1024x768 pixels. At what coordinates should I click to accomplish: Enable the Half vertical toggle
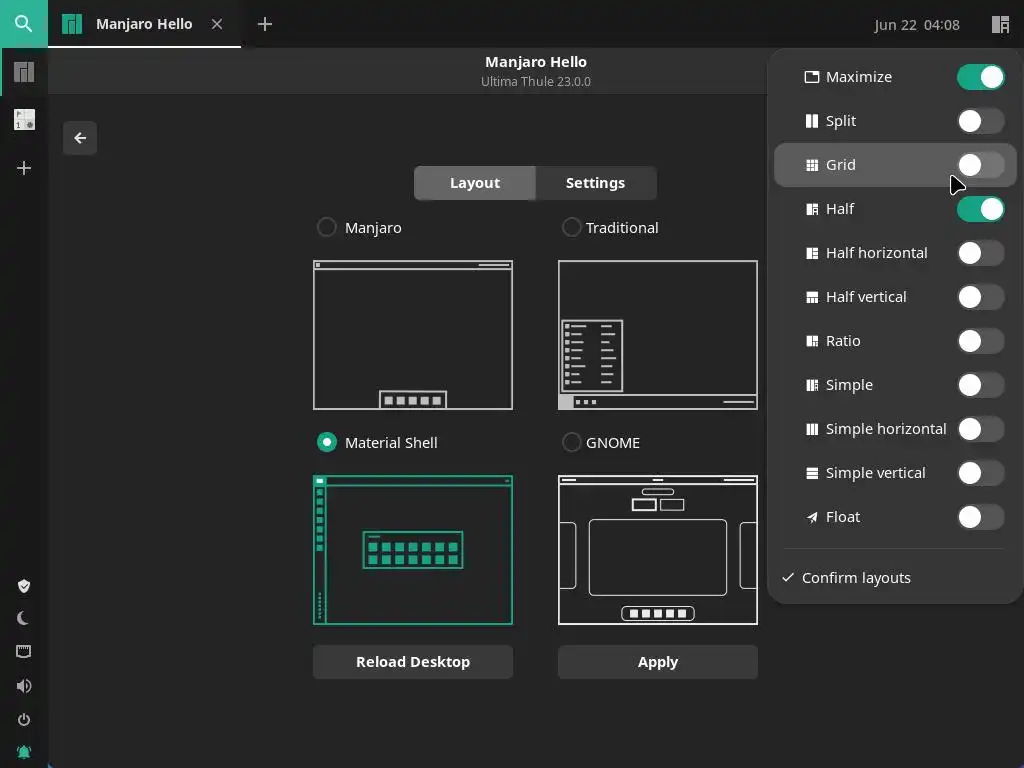coord(980,297)
